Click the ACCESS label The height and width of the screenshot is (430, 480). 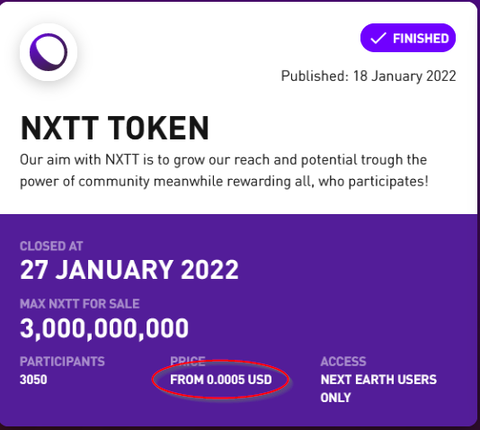pyautogui.click(x=343, y=362)
